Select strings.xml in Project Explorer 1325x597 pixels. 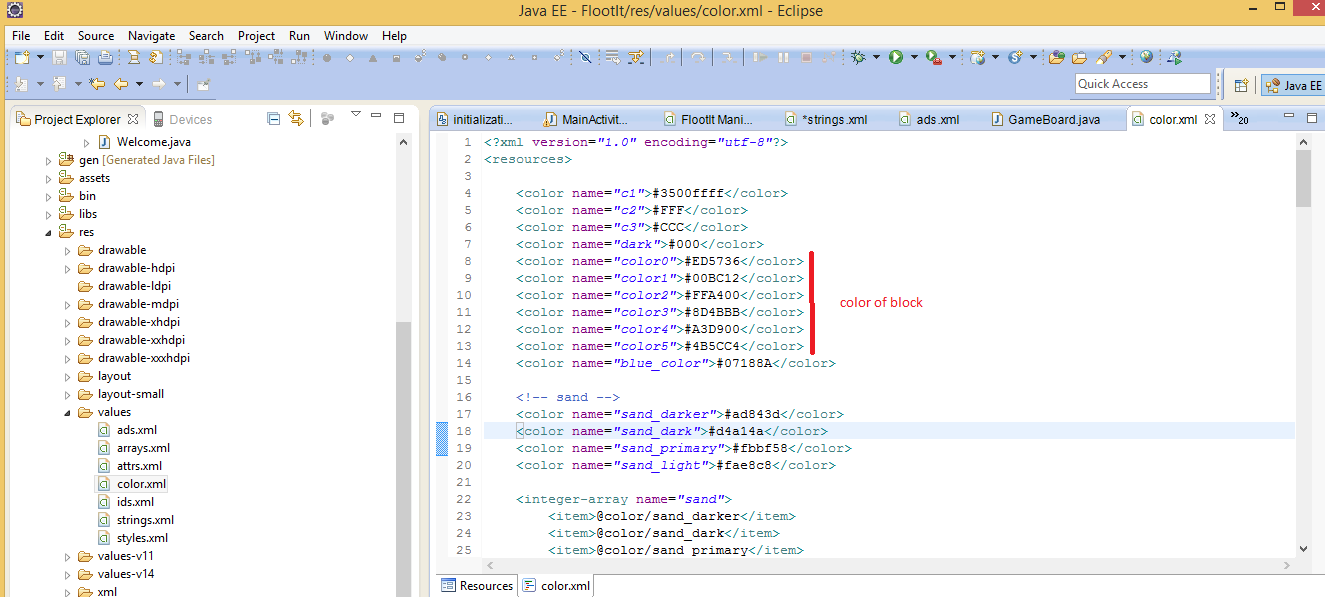(x=145, y=520)
